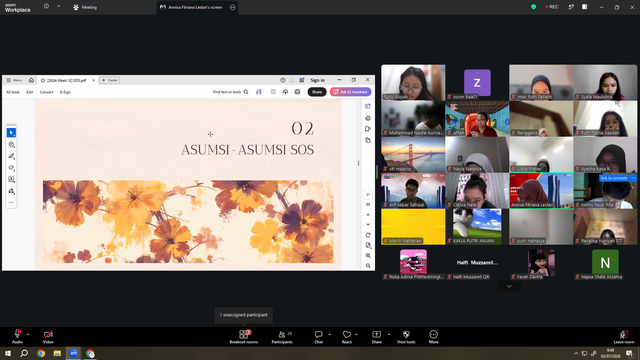Viewport: 640px width, 360px height.
Task: Toggle camera with the Video button
Action: point(48,336)
